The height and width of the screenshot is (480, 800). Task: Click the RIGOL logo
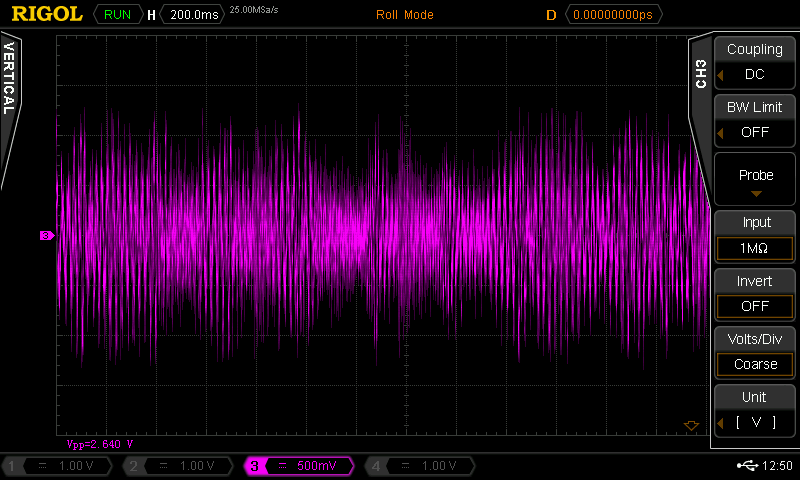pyautogui.click(x=45, y=15)
